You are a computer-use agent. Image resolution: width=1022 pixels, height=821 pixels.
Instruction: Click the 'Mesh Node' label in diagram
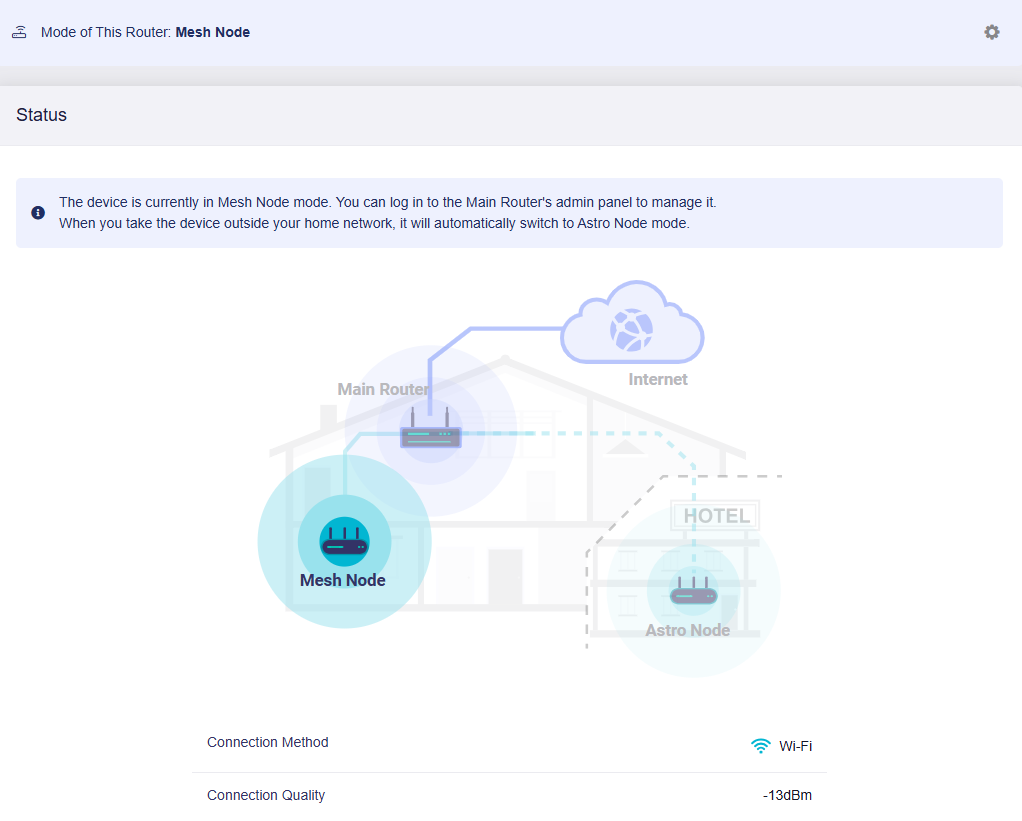(343, 580)
